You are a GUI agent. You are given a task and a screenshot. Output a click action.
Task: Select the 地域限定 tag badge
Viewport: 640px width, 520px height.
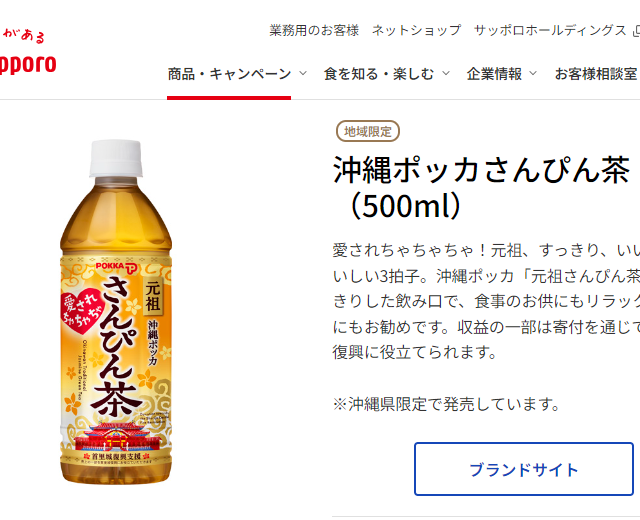tap(368, 131)
